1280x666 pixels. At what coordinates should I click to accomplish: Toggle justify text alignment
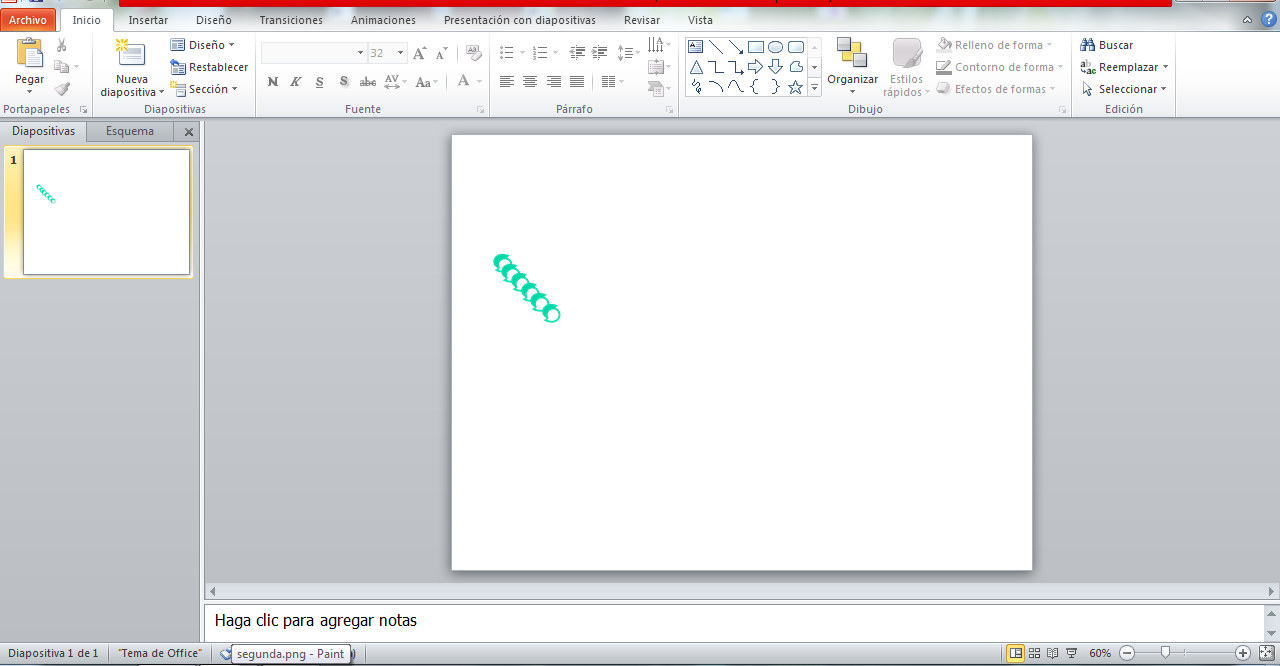click(x=577, y=82)
